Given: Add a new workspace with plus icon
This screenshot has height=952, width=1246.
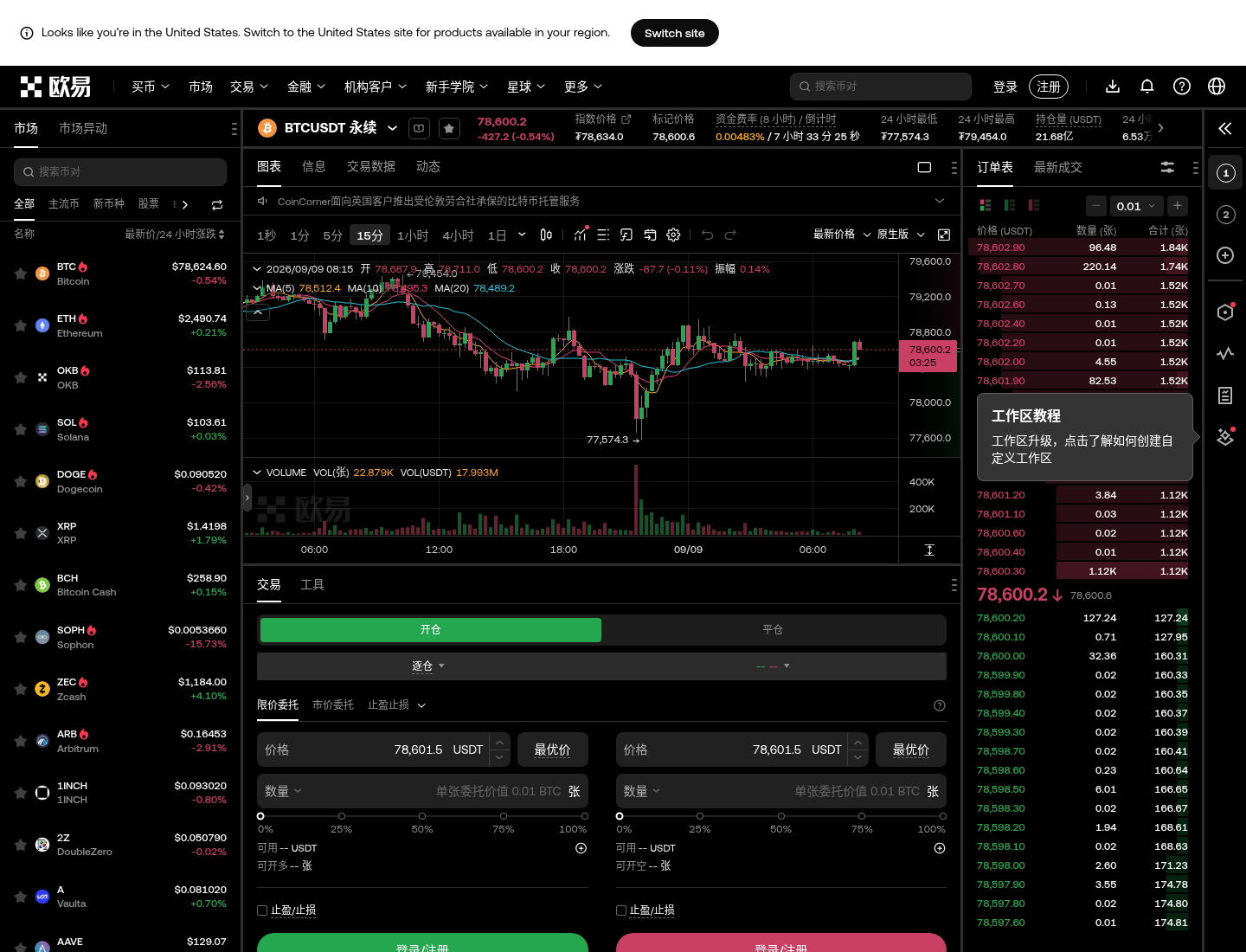Looking at the screenshot, I should pyautogui.click(x=1225, y=255).
